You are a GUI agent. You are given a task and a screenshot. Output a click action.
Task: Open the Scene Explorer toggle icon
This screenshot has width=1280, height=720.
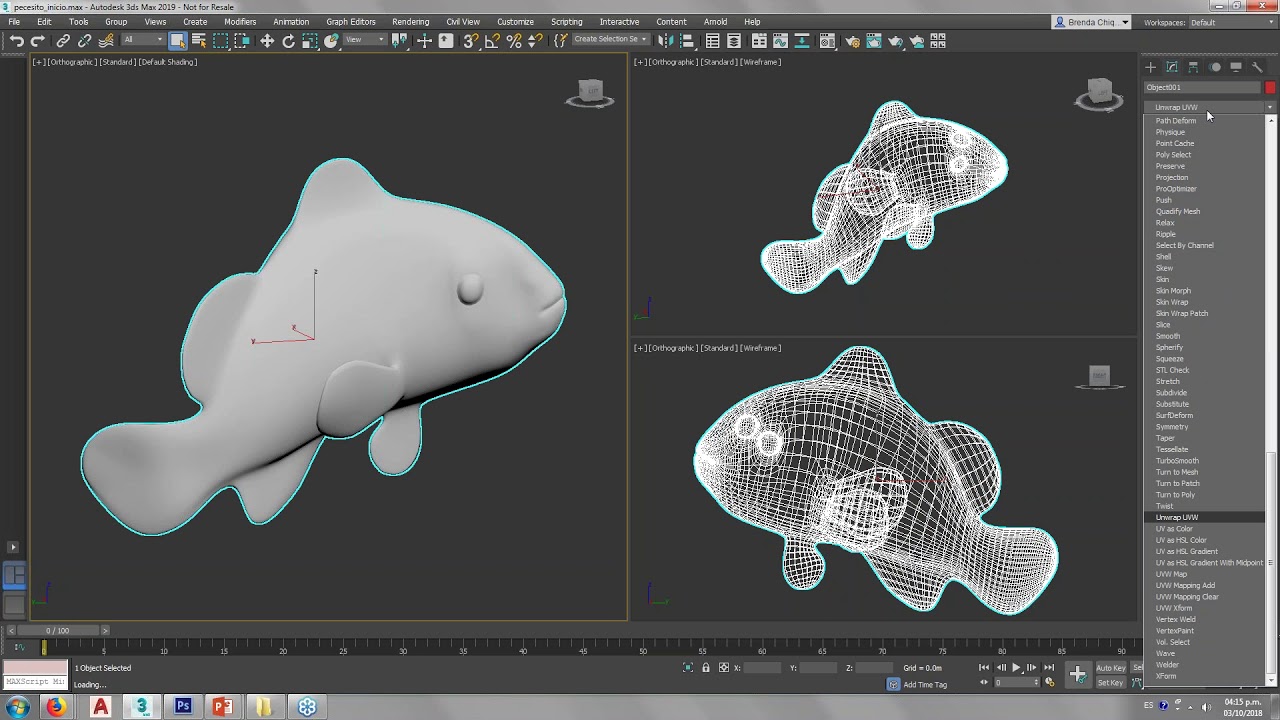coord(712,41)
